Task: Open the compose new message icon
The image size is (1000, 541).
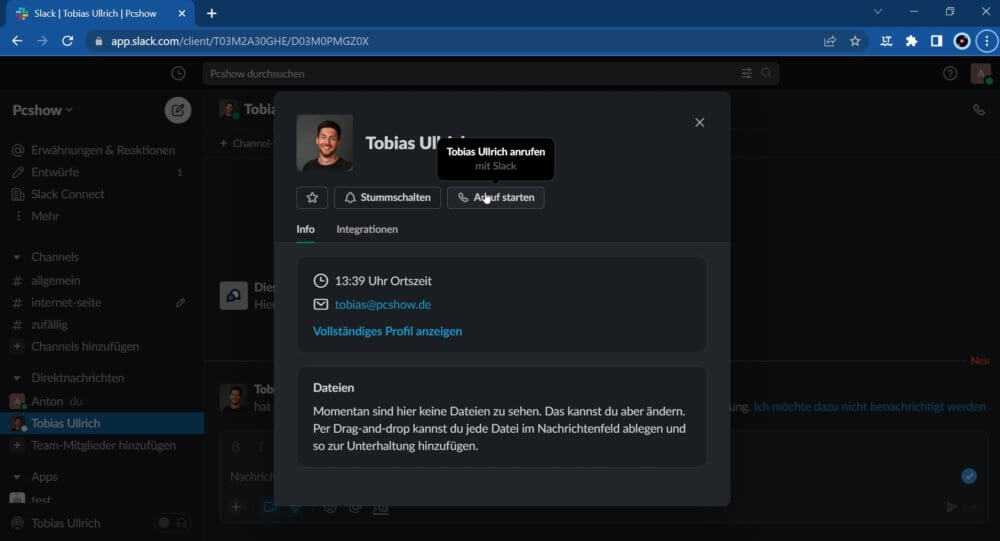Action: [x=178, y=110]
